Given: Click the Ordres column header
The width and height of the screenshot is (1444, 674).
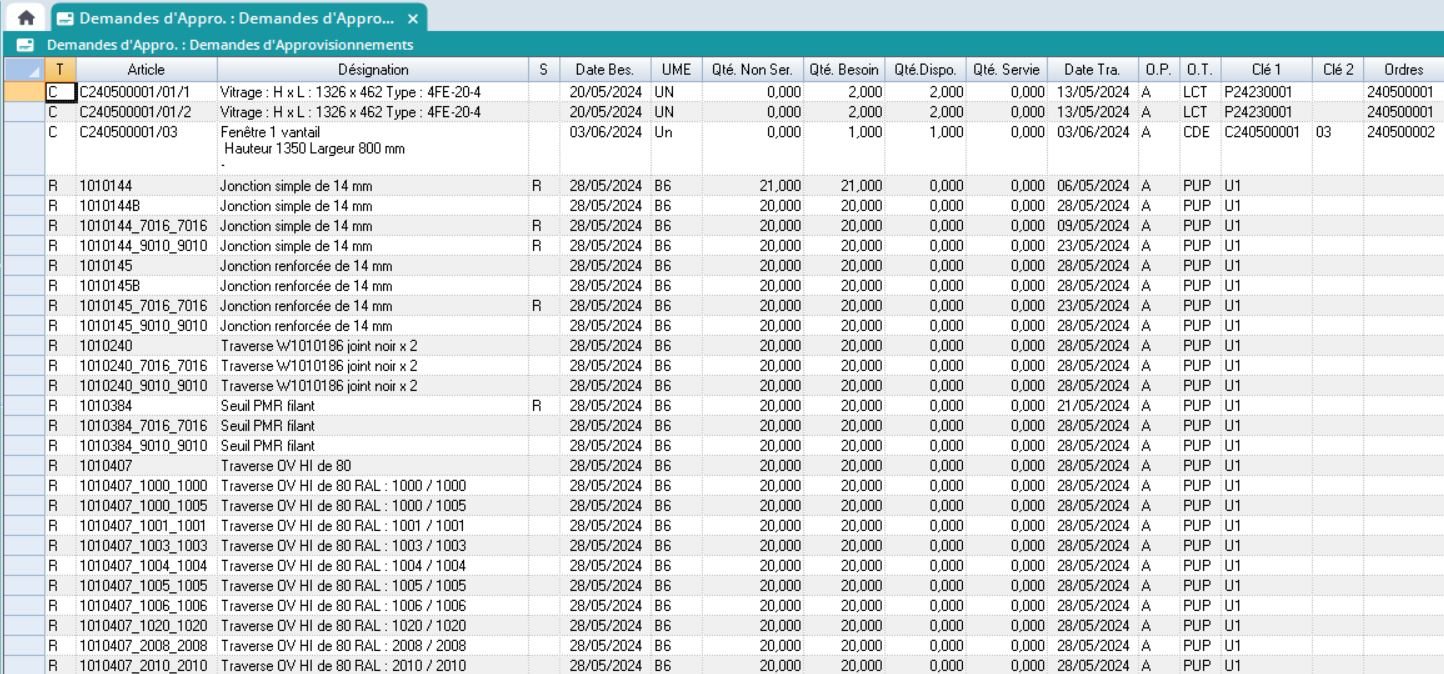Looking at the screenshot, I should coord(1403,70).
